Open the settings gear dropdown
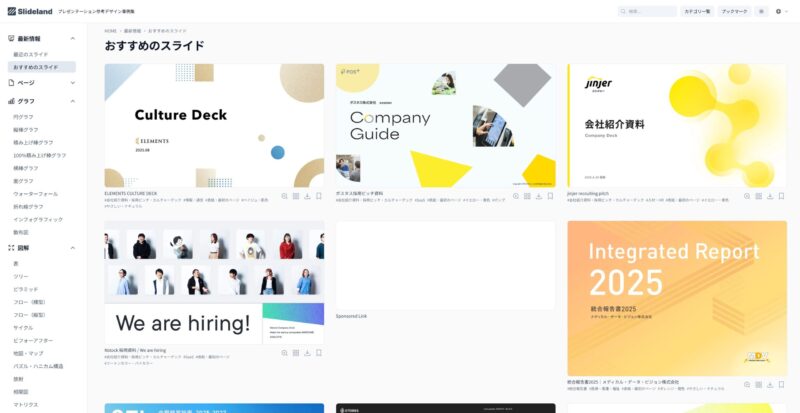This screenshot has width=800, height=413. point(781,11)
